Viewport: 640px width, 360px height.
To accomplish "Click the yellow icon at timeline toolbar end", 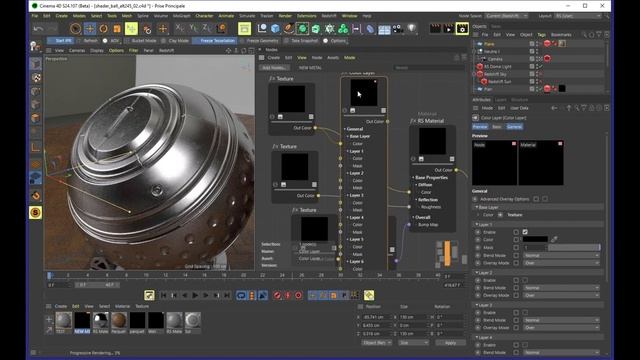I will [369, 295].
